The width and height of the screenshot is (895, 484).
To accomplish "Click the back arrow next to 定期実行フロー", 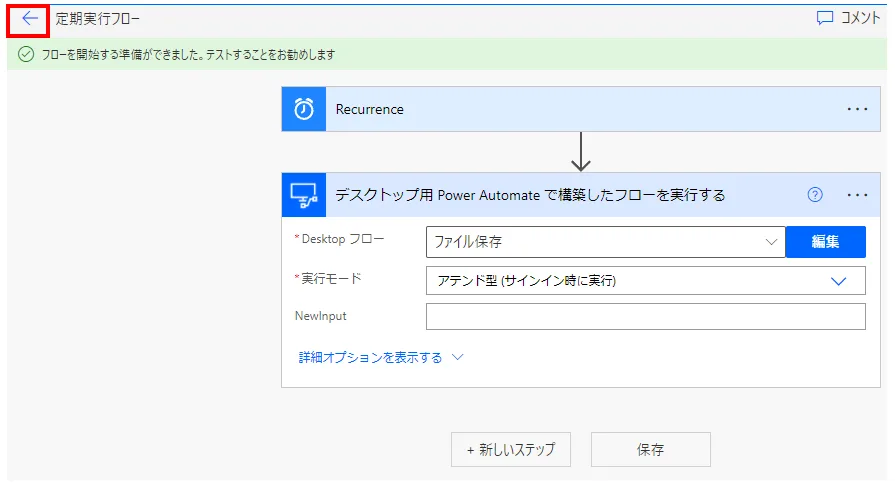I will coord(30,18).
